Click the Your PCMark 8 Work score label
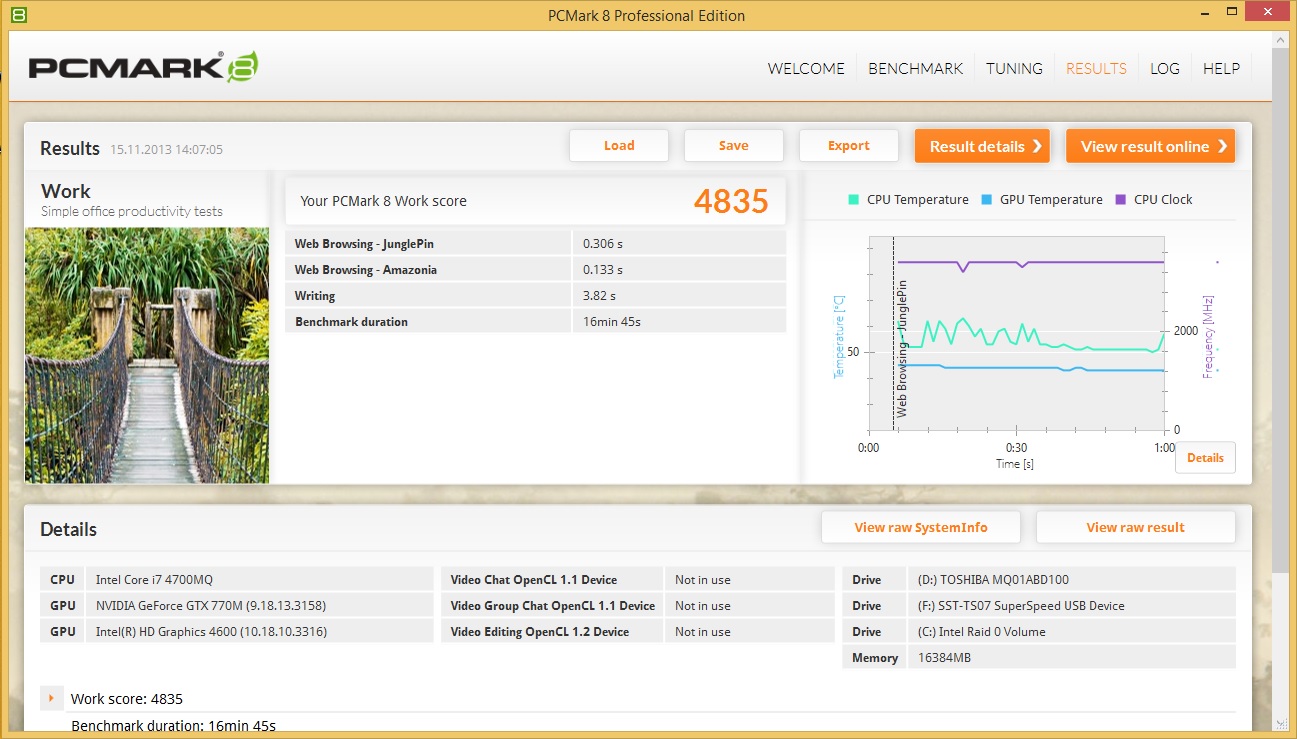Image resolution: width=1297 pixels, height=739 pixels. 383,201
